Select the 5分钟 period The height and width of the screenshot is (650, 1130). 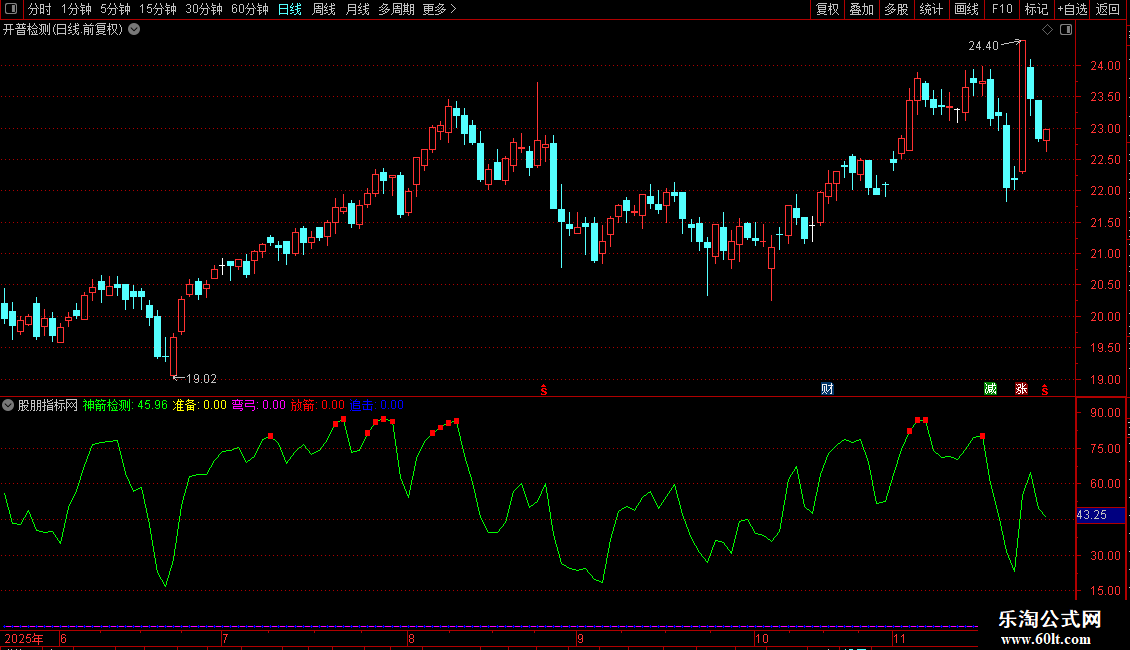(x=115, y=9)
